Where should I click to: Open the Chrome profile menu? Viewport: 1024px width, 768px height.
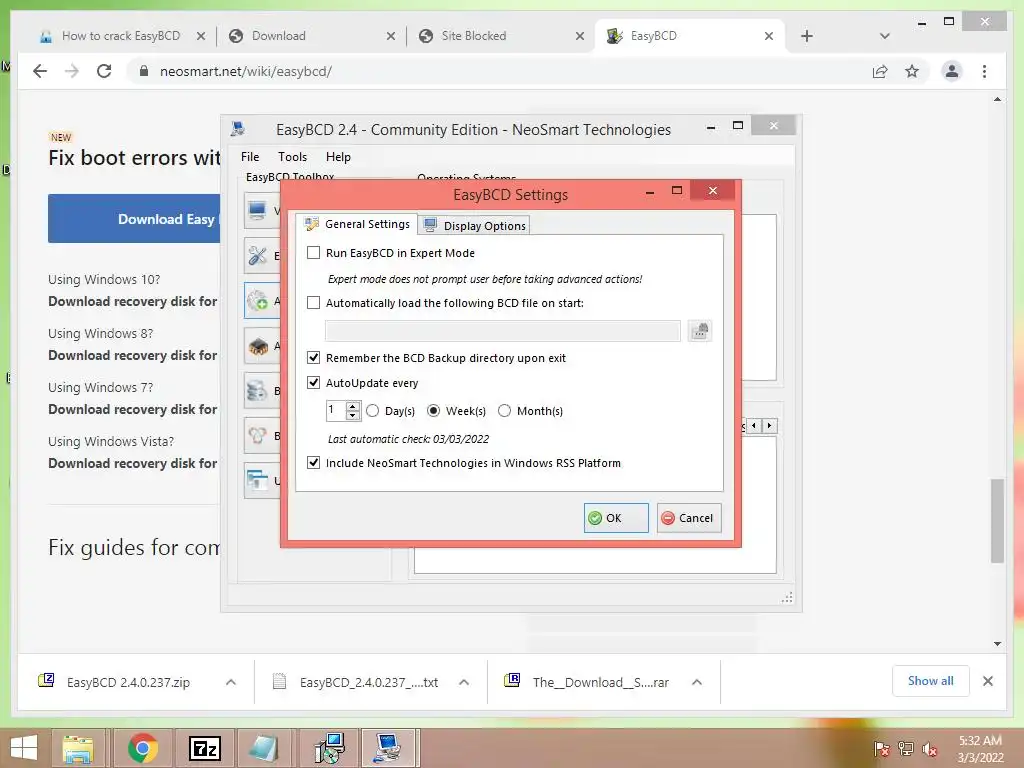952,71
